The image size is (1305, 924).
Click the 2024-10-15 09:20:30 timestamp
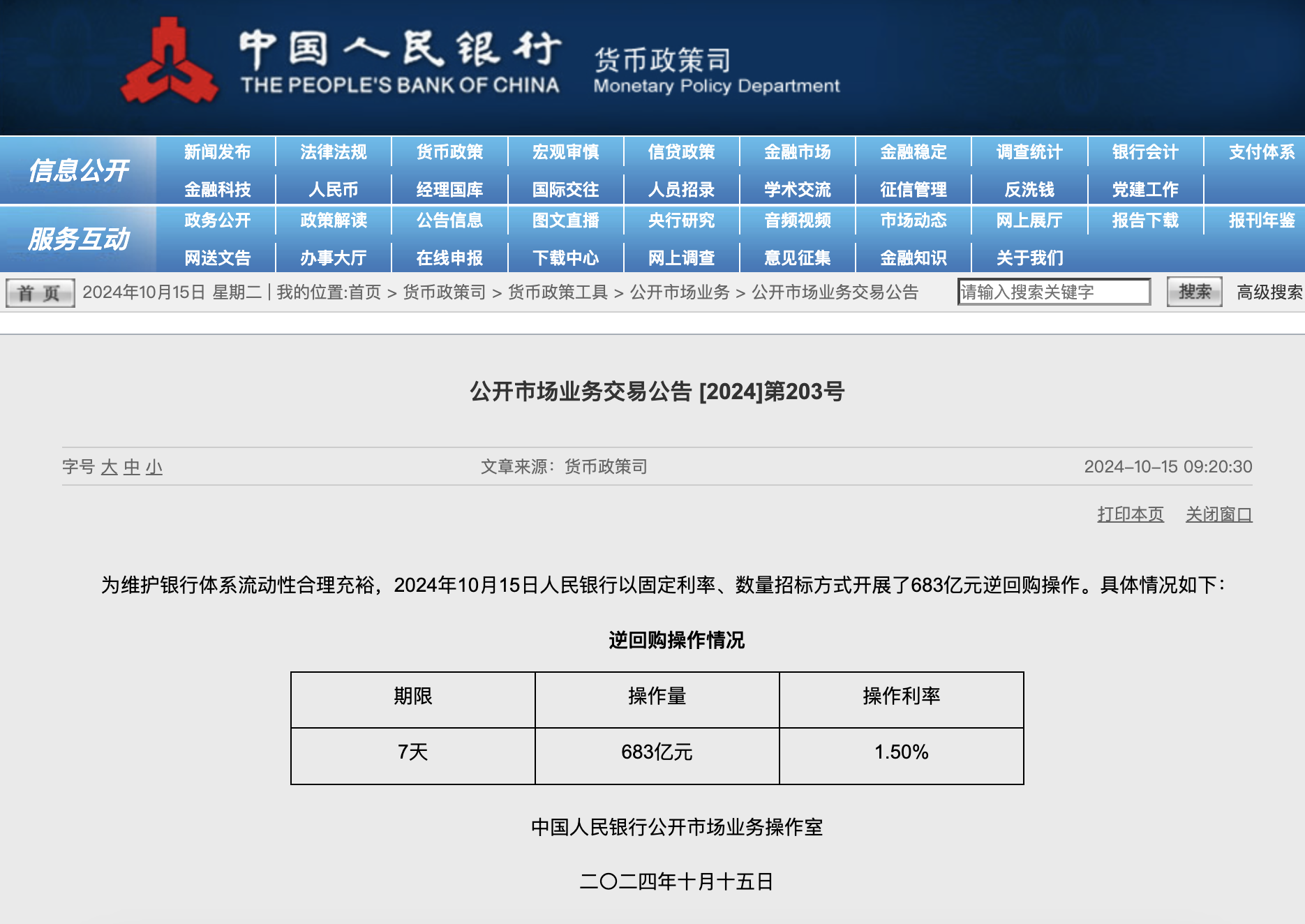[1168, 467]
